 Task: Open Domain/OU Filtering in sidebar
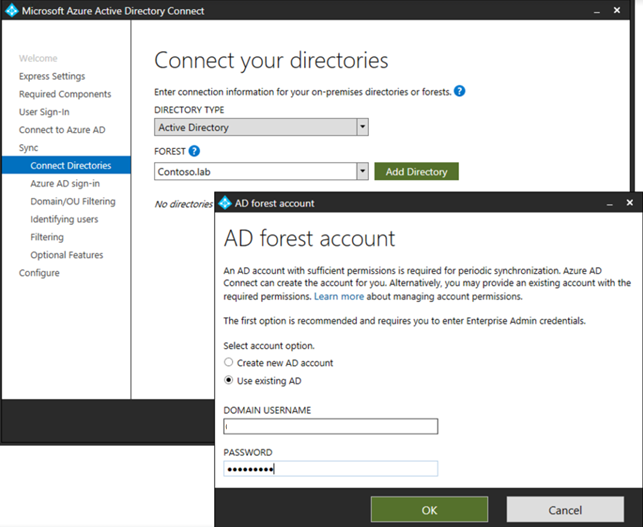tap(72, 202)
